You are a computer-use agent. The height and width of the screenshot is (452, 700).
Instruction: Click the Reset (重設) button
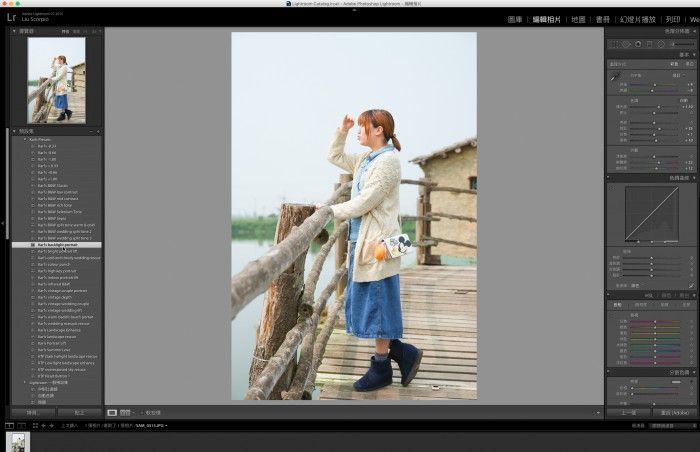tap(675, 413)
